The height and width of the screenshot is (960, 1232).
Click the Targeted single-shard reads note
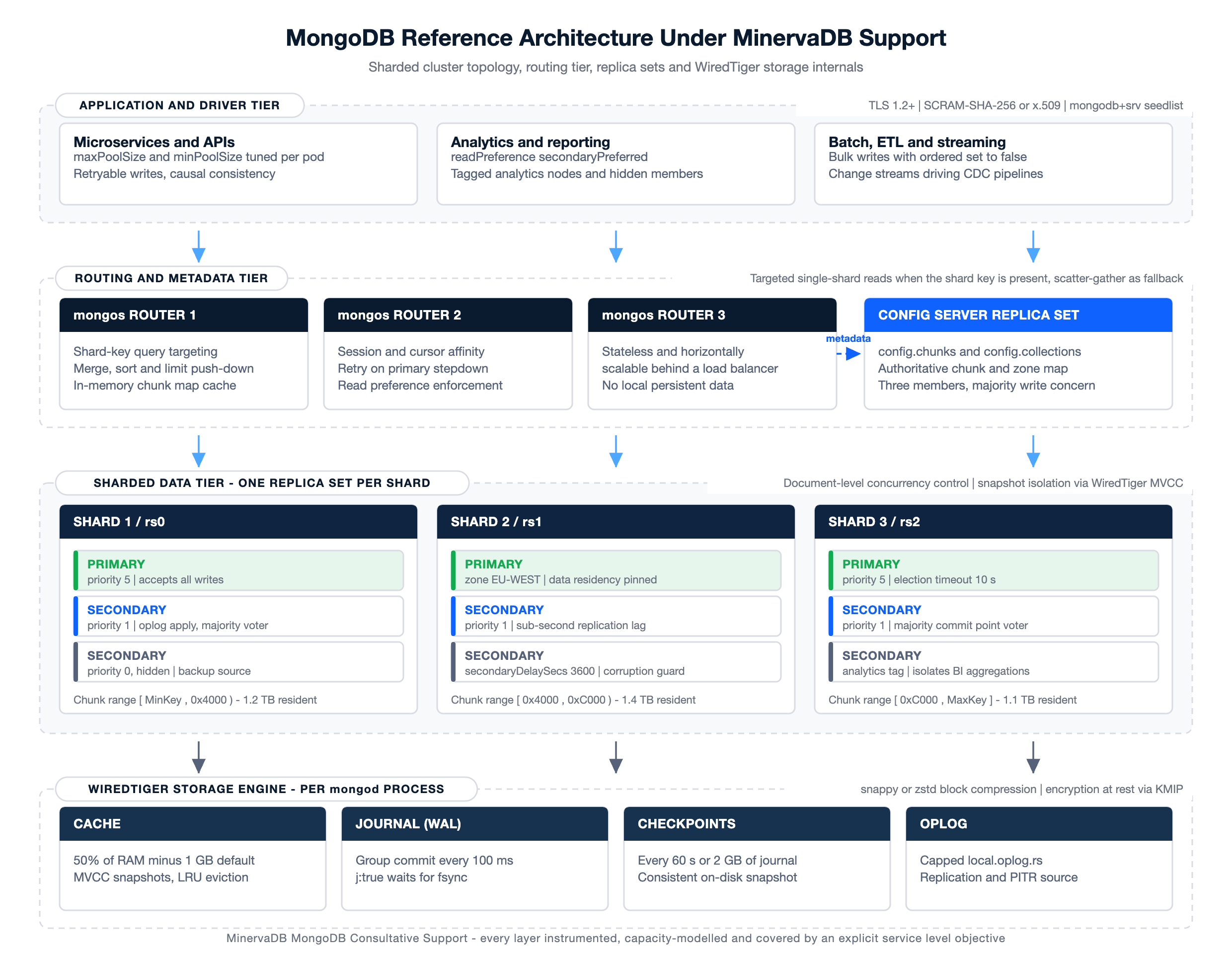pos(966,278)
